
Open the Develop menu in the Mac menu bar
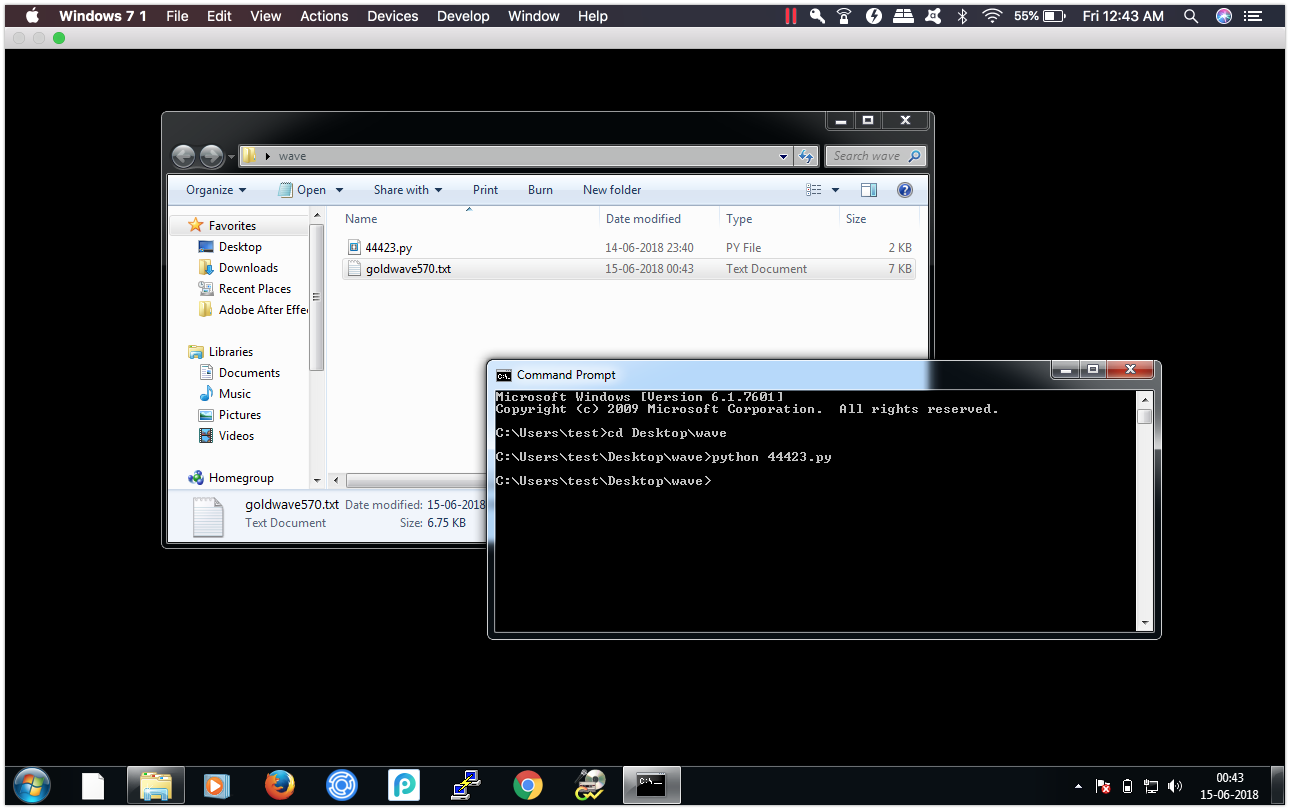(463, 16)
